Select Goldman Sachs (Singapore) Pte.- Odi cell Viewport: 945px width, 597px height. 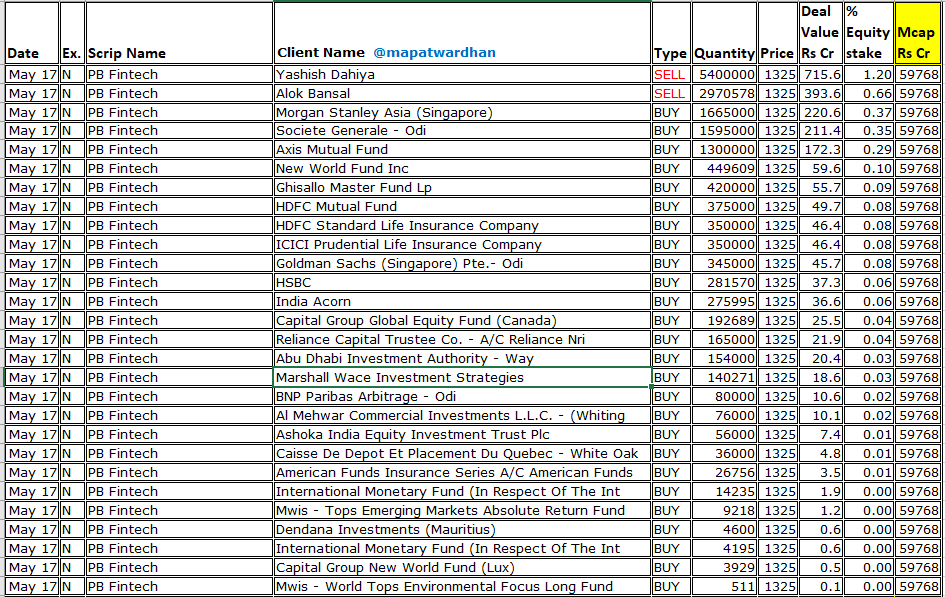(x=462, y=264)
